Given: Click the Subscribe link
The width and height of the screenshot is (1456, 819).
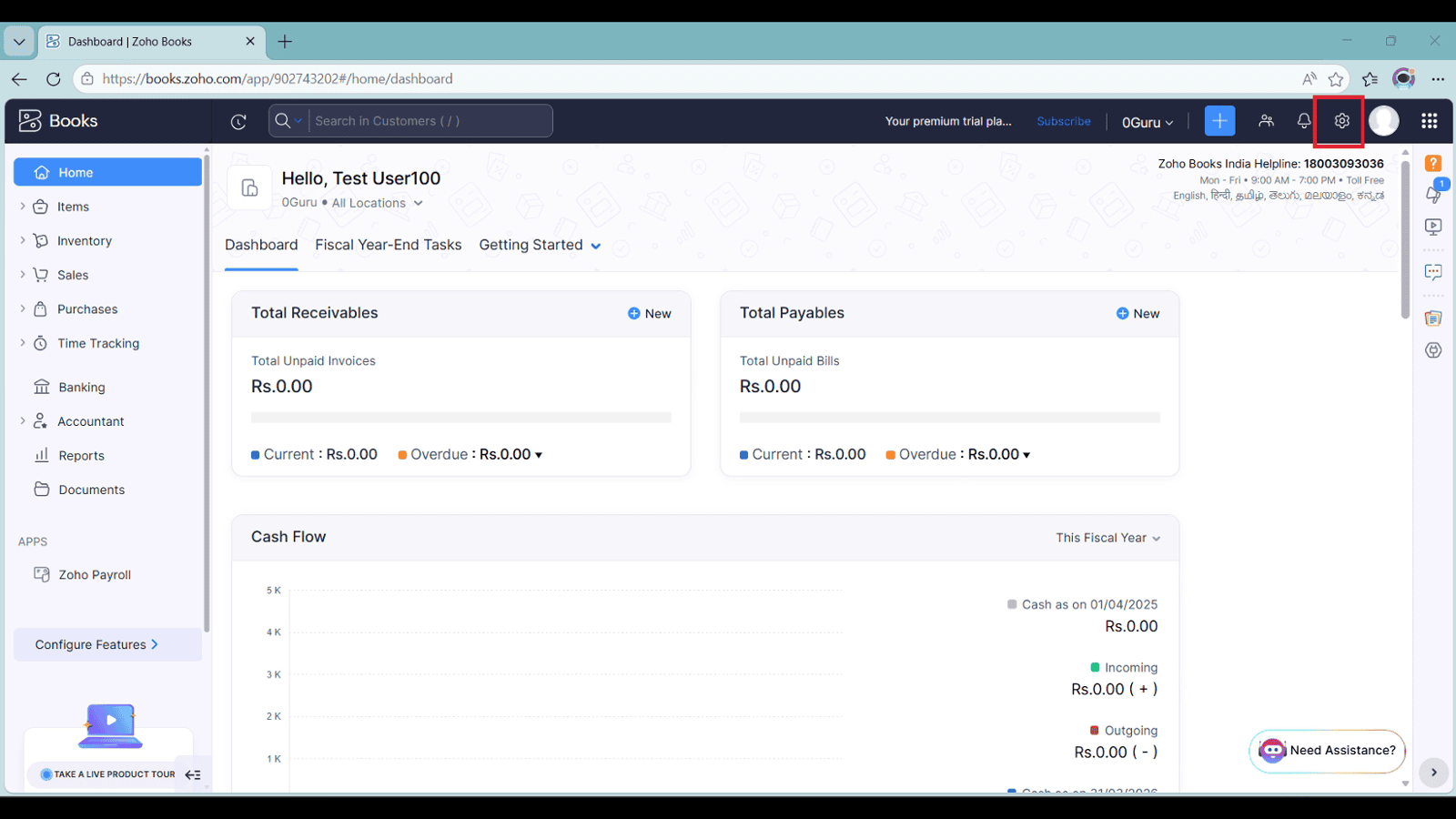Looking at the screenshot, I should 1063,121.
